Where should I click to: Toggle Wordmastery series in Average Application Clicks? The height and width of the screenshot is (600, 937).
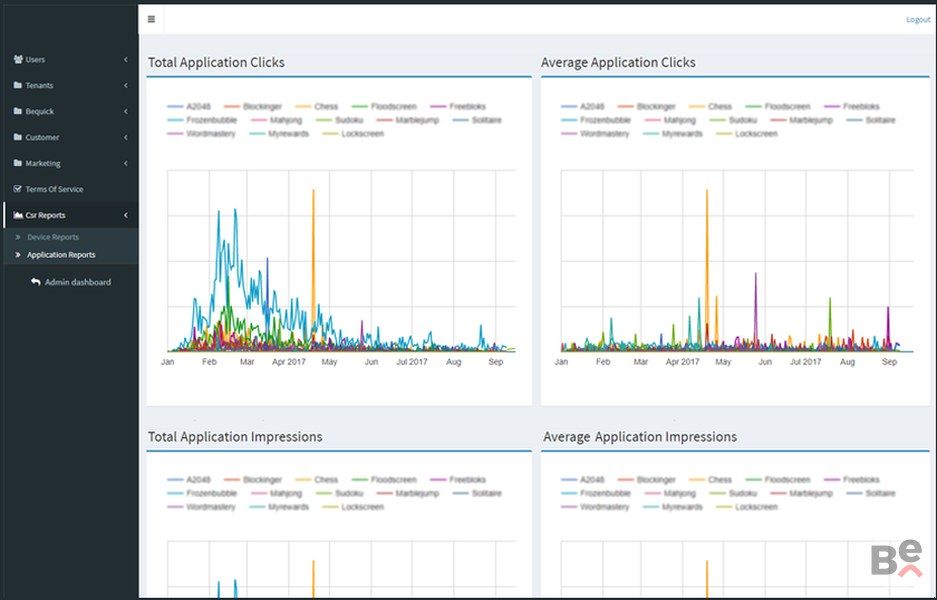click(x=595, y=134)
